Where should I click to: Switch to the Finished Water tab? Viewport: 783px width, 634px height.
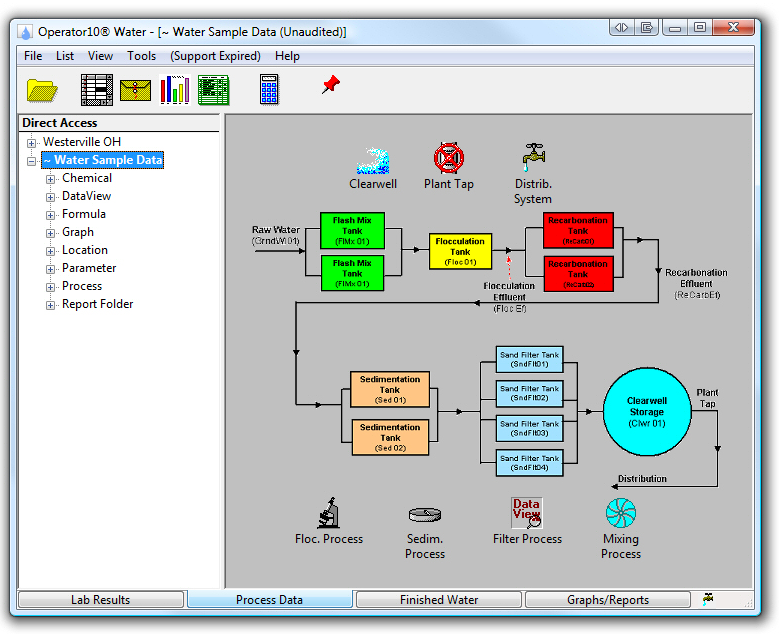click(x=439, y=600)
